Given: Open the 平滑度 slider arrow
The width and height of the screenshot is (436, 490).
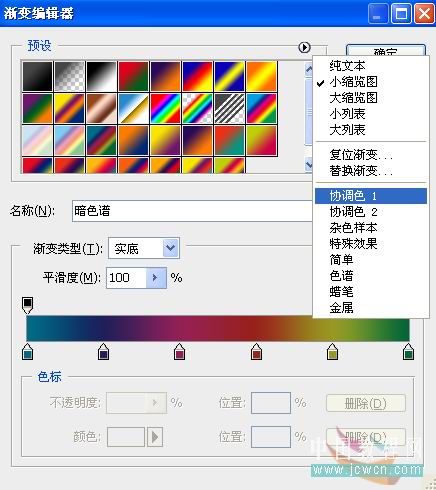Looking at the screenshot, I should [x=156, y=278].
